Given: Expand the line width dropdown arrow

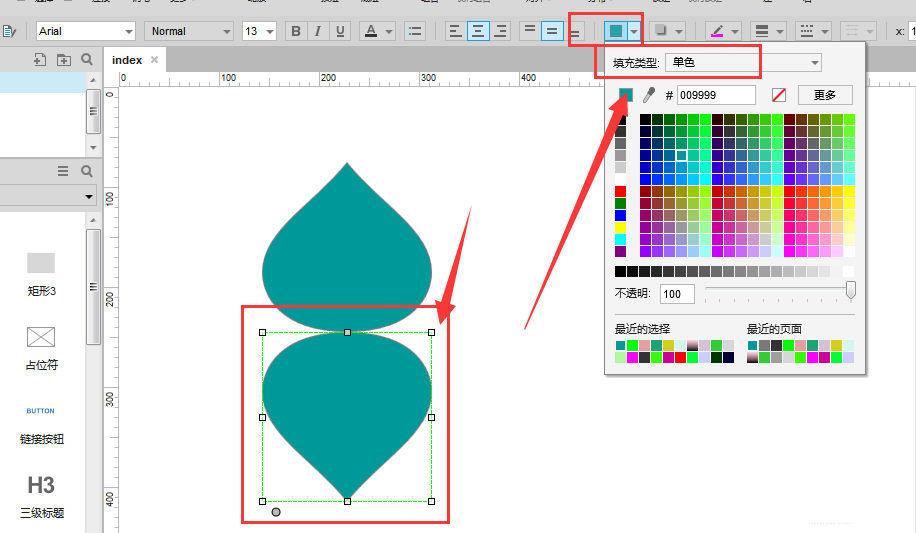Looking at the screenshot, I should [x=780, y=32].
